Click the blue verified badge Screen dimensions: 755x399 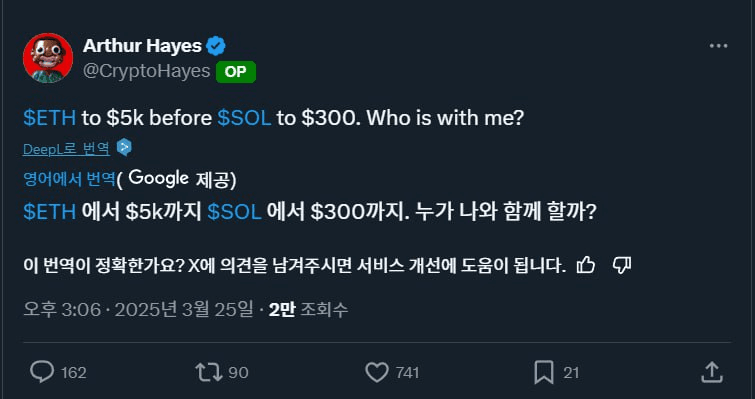point(216,46)
